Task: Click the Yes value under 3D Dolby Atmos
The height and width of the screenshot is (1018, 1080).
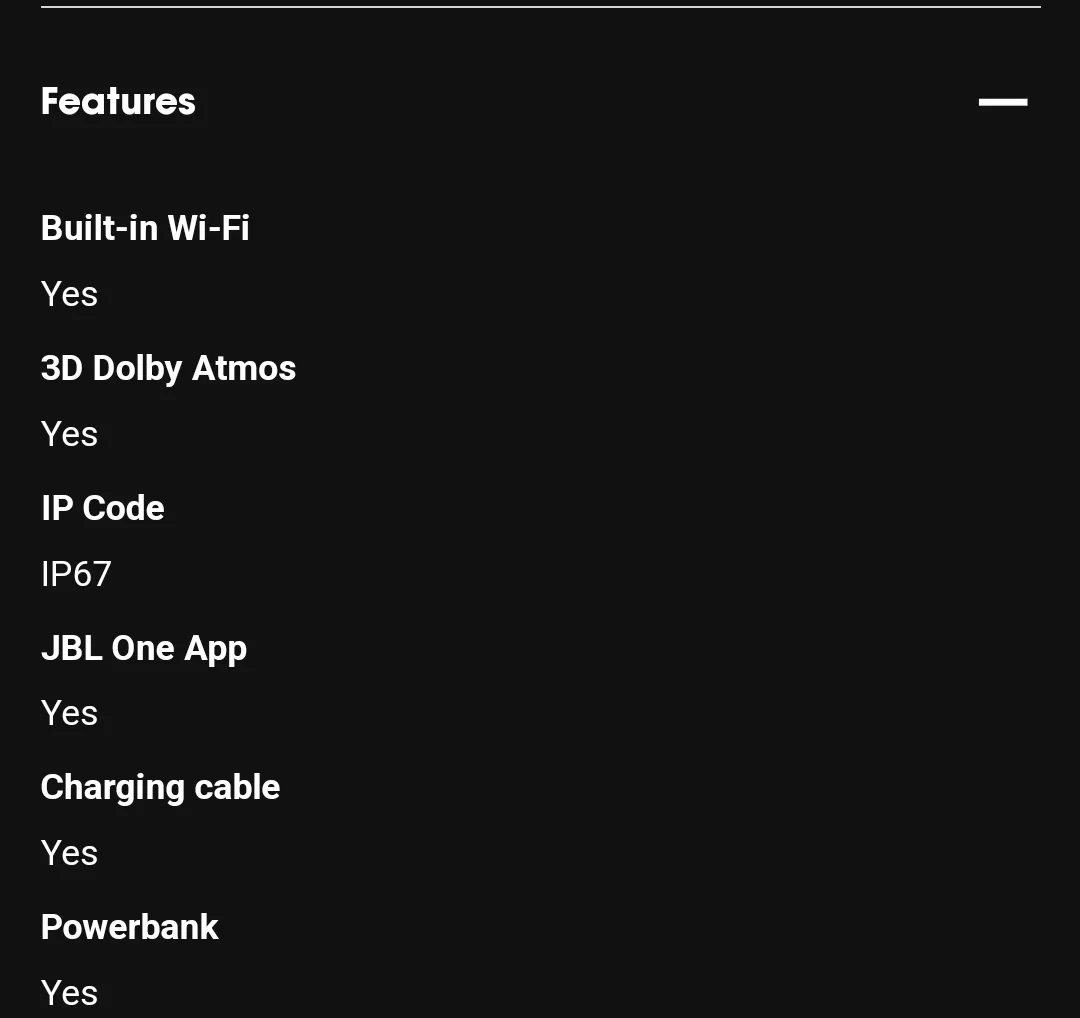Action: (70, 434)
